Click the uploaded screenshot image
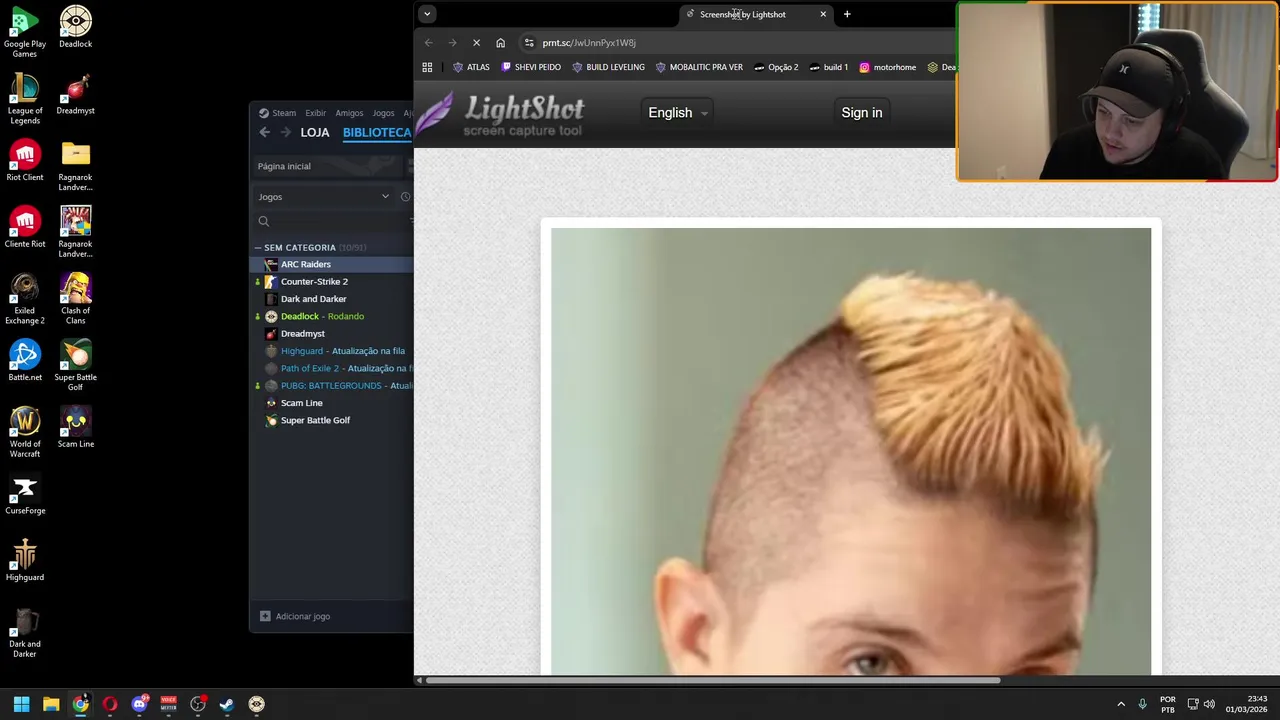 [x=851, y=451]
